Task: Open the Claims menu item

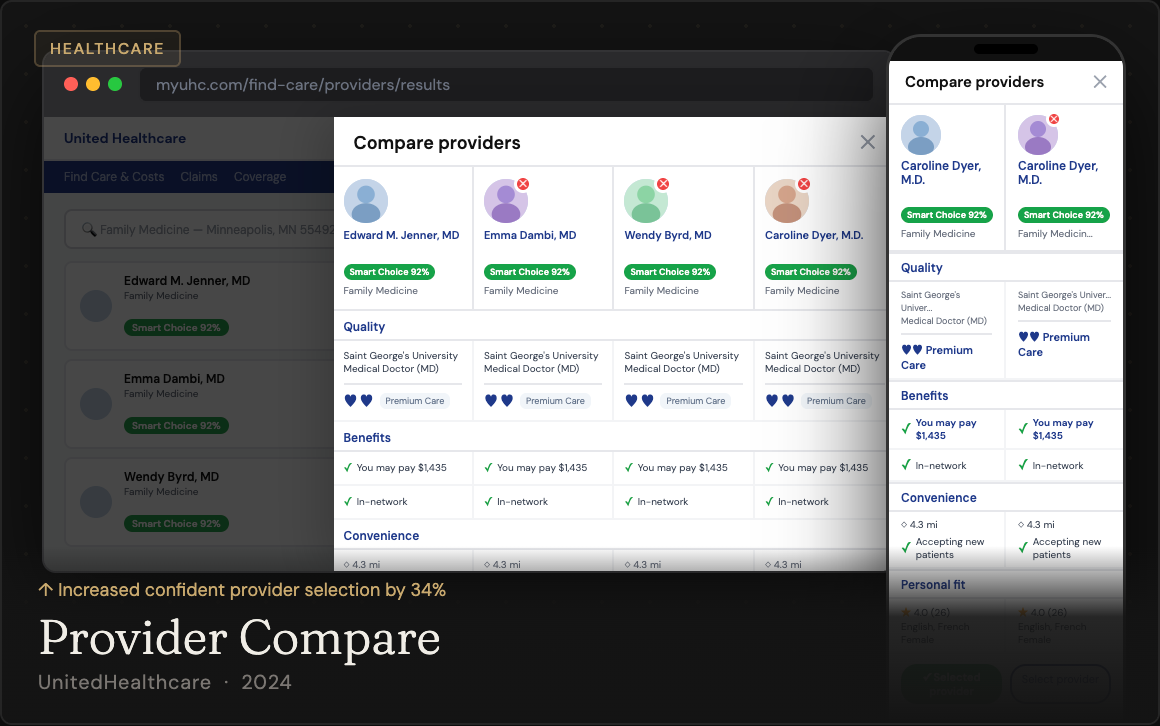Action: 199,177
